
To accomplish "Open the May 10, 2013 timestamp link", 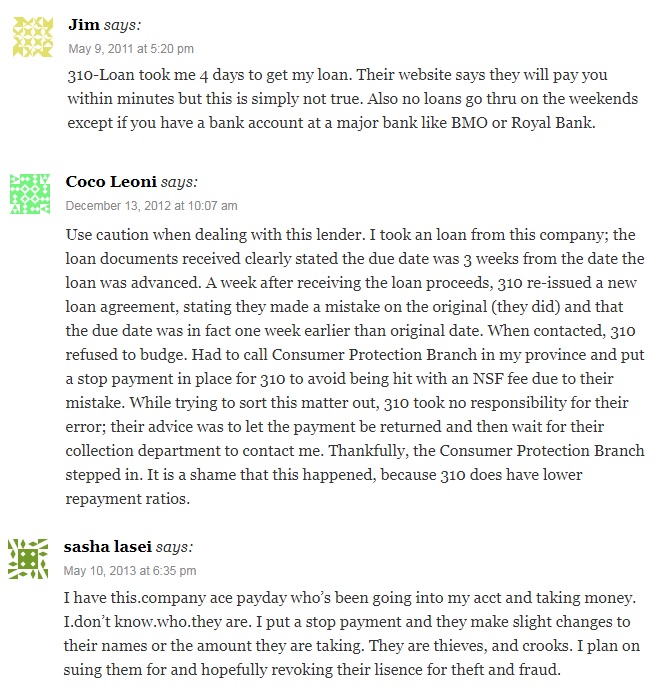I will point(130,571).
